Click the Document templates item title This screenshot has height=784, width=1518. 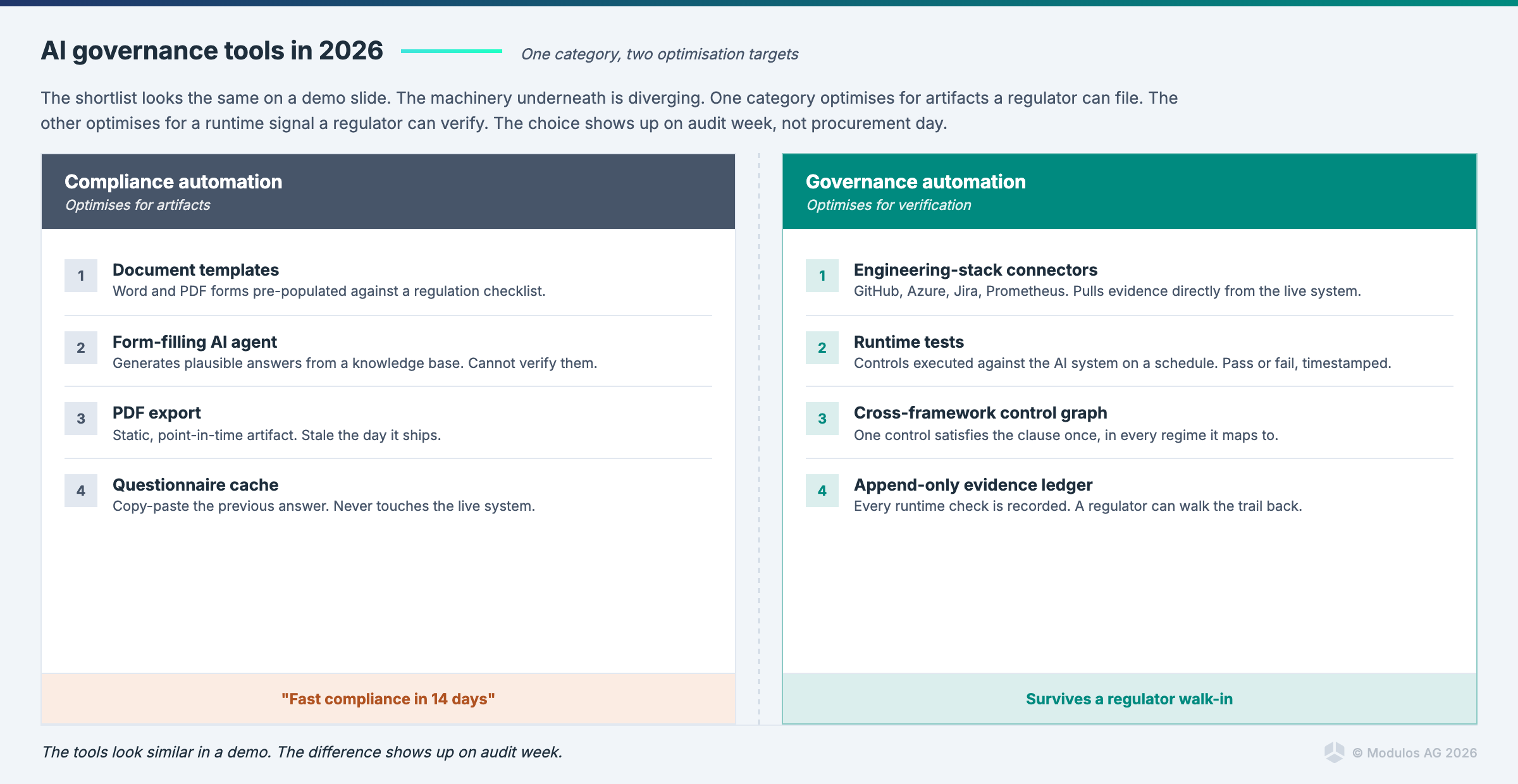(x=195, y=270)
